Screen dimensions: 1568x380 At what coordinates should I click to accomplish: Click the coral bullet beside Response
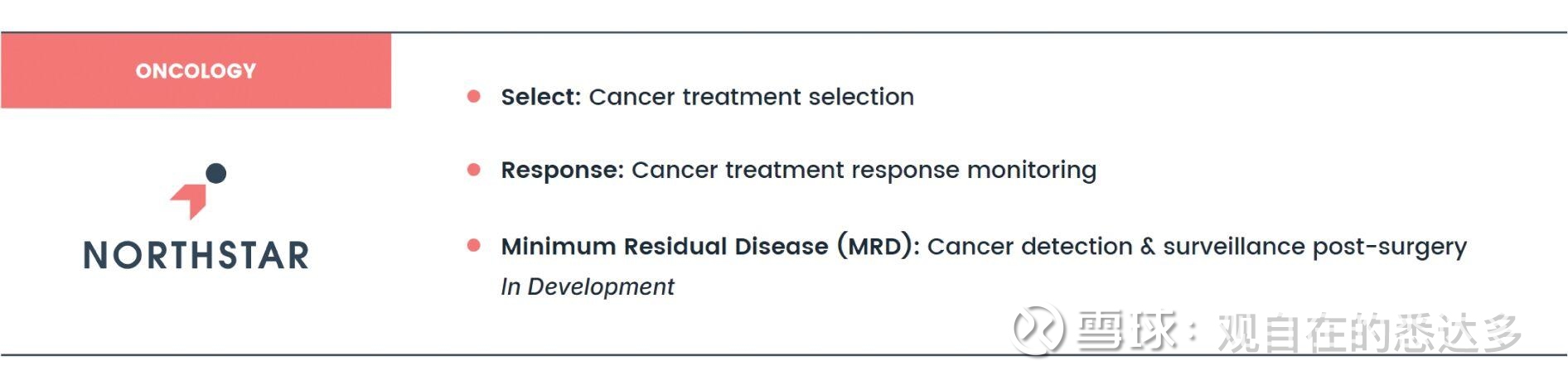click(474, 170)
